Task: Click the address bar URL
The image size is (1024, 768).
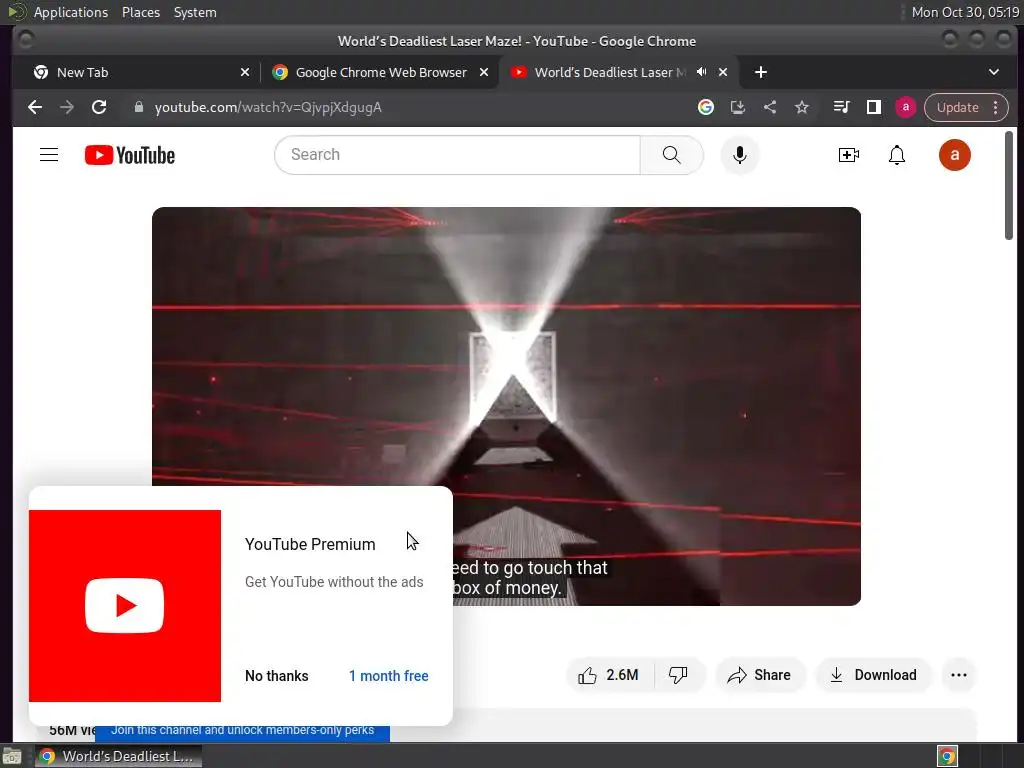Action: pyautogui.click(x=268, y=107)
